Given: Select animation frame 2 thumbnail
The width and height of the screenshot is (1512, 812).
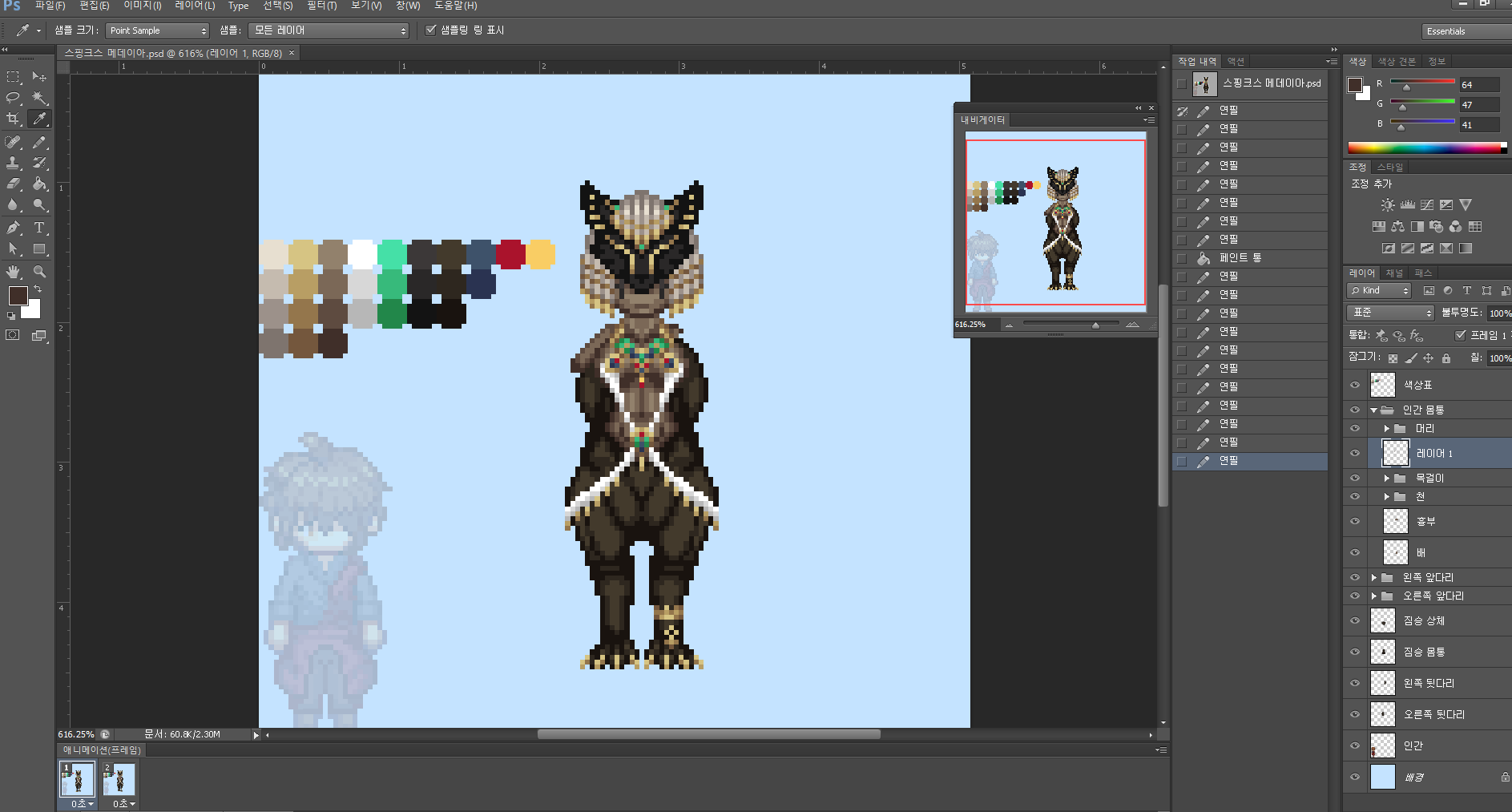Looking at the screenshot, I should coord(119,778).
